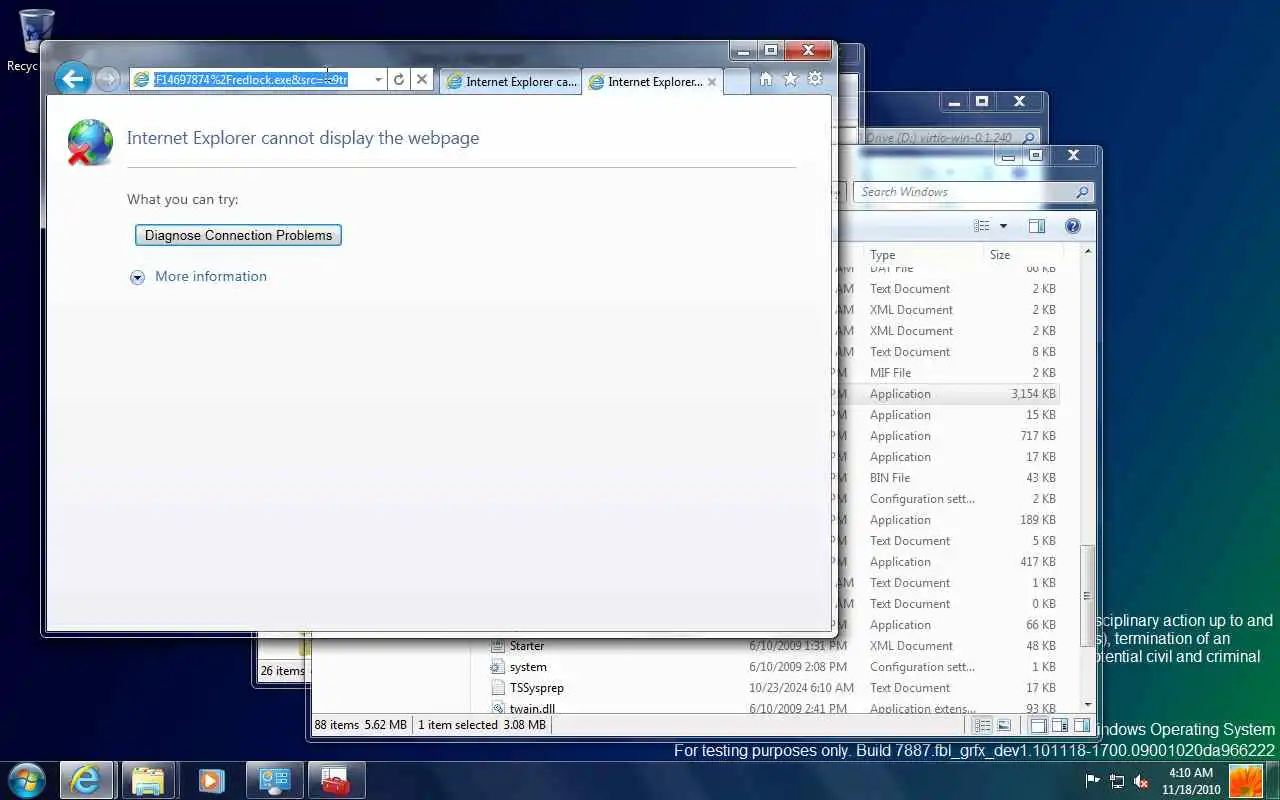Open Internet Explorer from the taskbar
Screen dimensions: 1280x800
(86, 780)
